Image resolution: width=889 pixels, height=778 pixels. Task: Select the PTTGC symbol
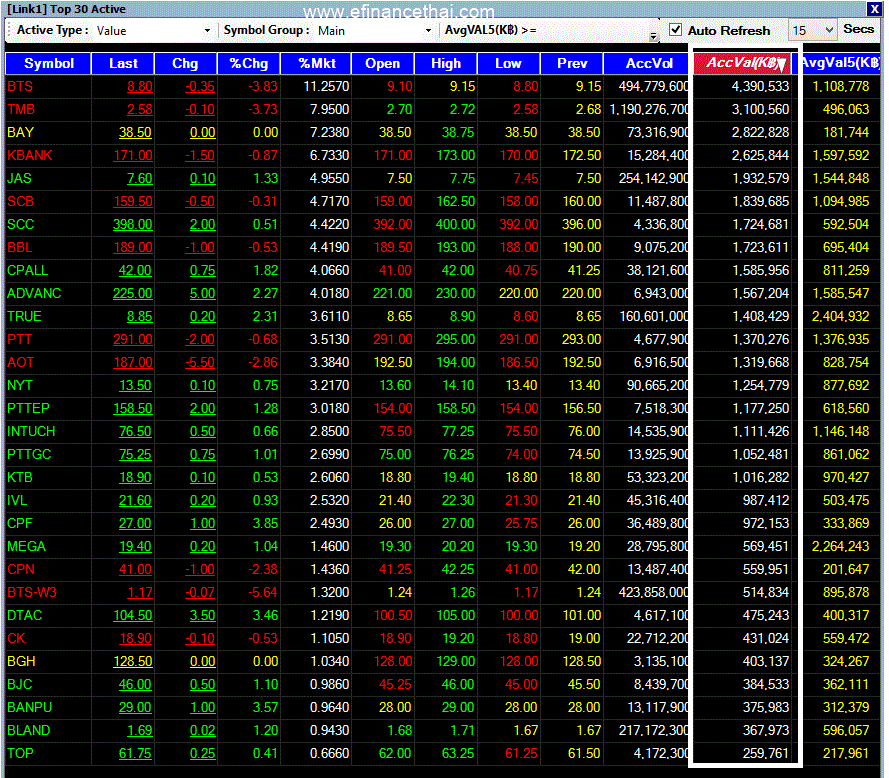[29, 454]
